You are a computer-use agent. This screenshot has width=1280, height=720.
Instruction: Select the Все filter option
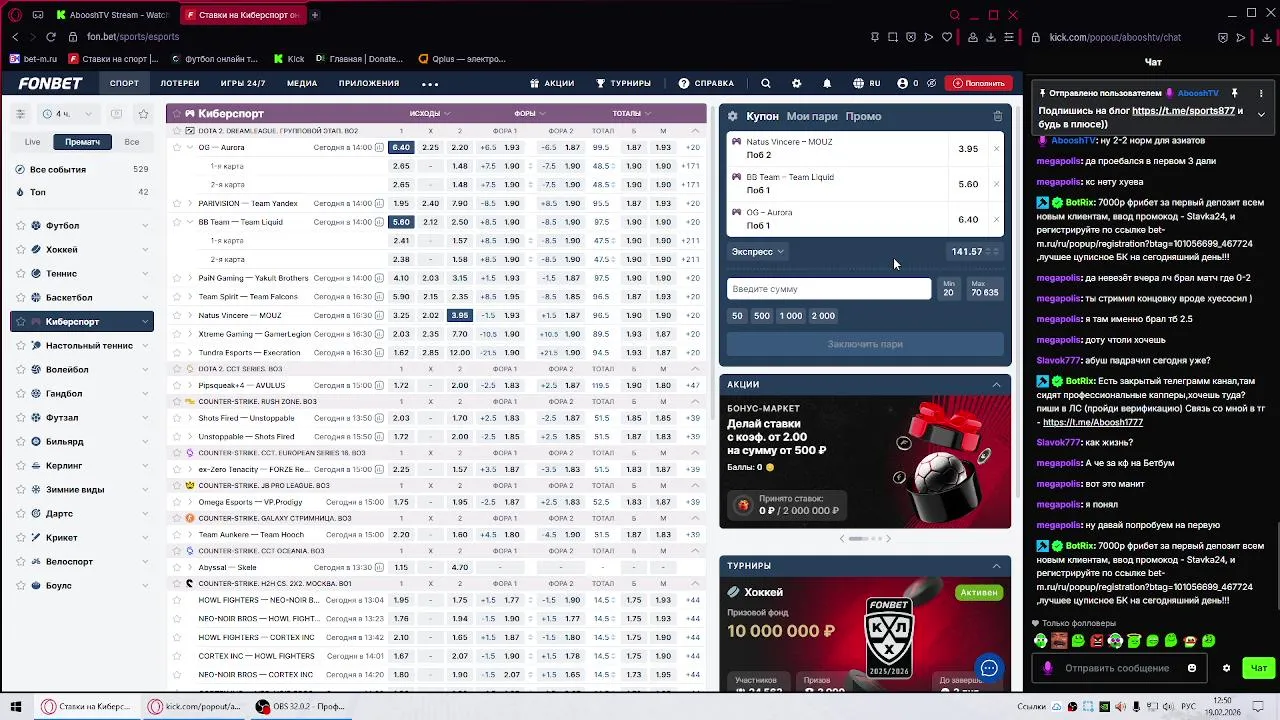click(132, 142)
